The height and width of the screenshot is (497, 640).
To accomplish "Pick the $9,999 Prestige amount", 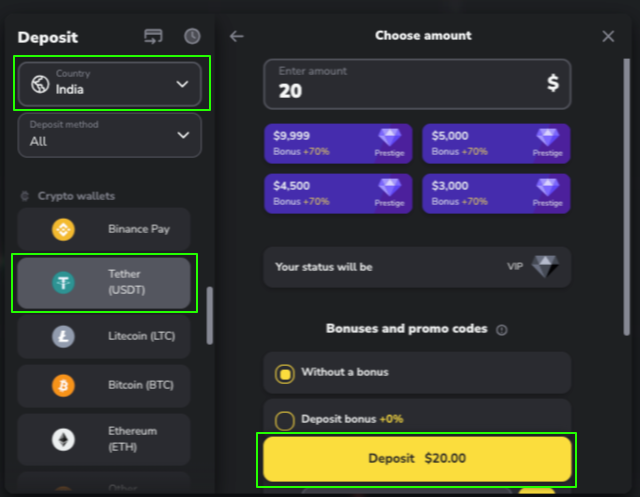I will click(337, 143).
